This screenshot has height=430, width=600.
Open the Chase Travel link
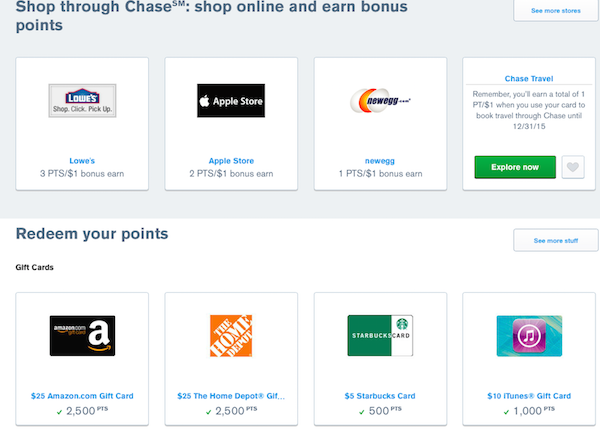click(529, 78)
